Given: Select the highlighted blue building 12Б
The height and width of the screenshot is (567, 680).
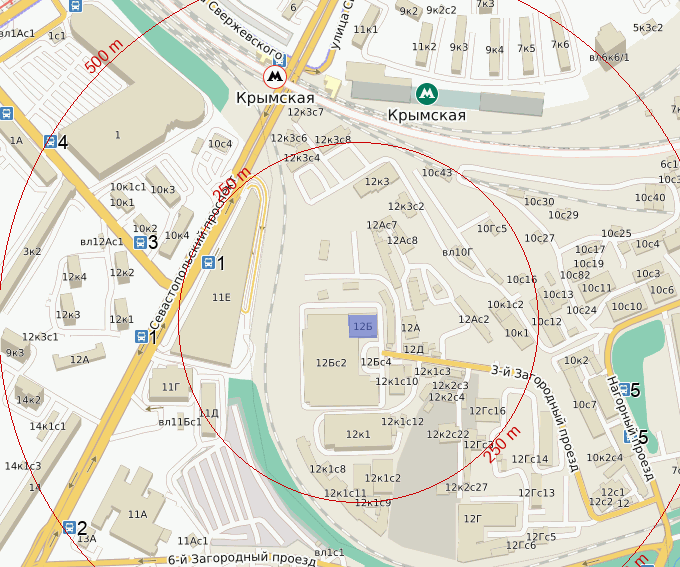Looking at the screenshot, I should (363, 326).
